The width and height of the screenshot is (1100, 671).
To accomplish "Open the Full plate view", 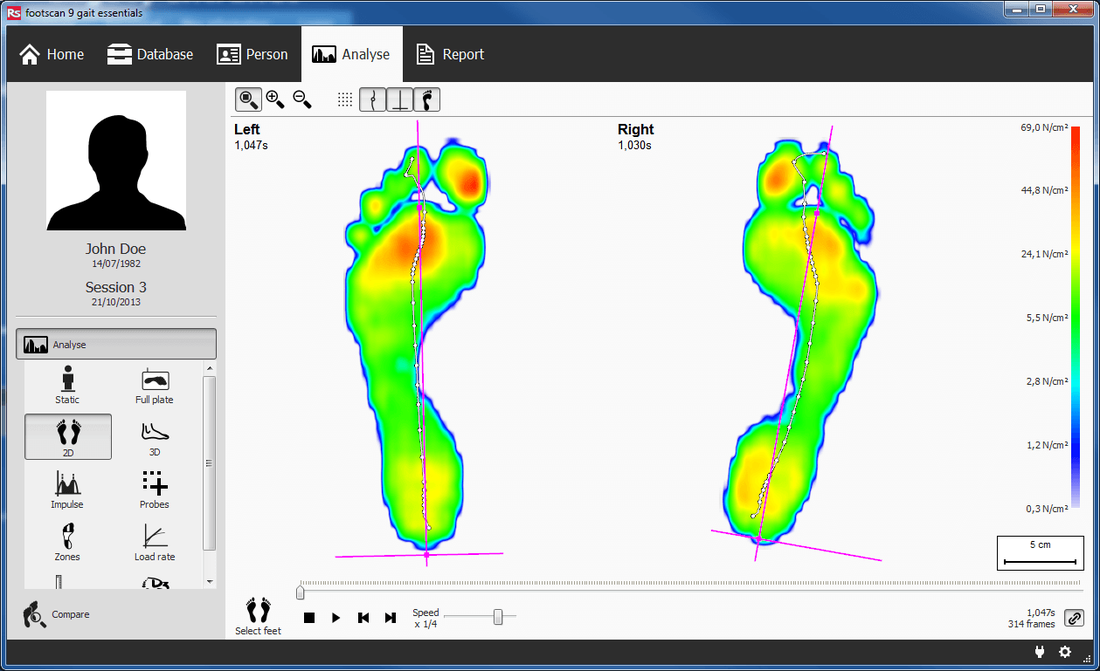I will pyautogui.click(x=154, y=386).
